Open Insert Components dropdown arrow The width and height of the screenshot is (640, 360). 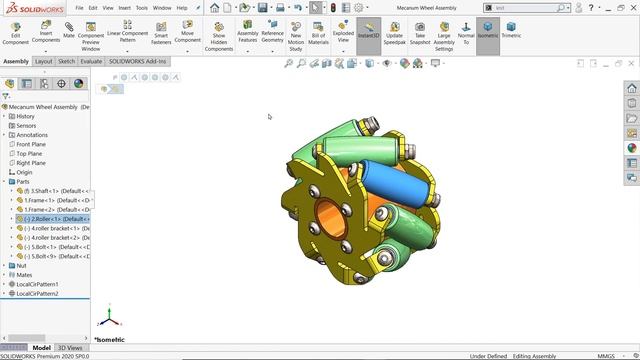[x=46, y=51]
